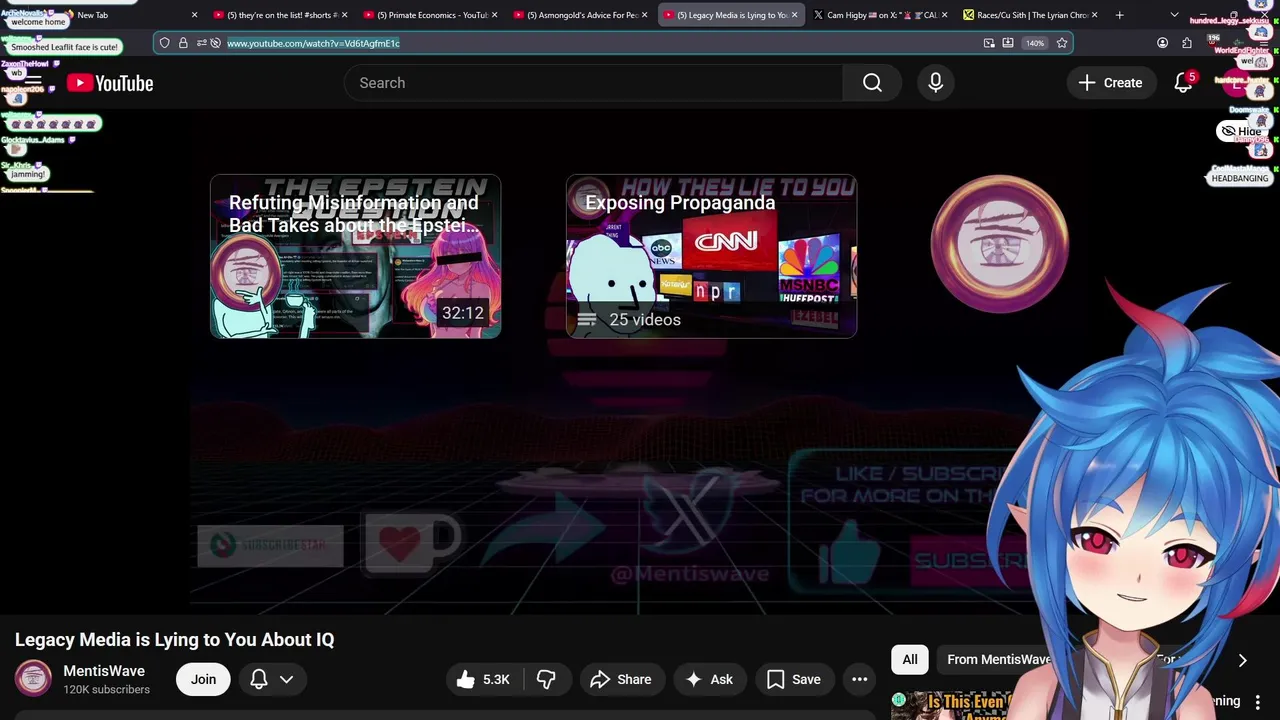Open the YouTube guide hamburger menu
Image resolution: width=1280 pixels, height=720 pixels.
[x=34, y=83]
